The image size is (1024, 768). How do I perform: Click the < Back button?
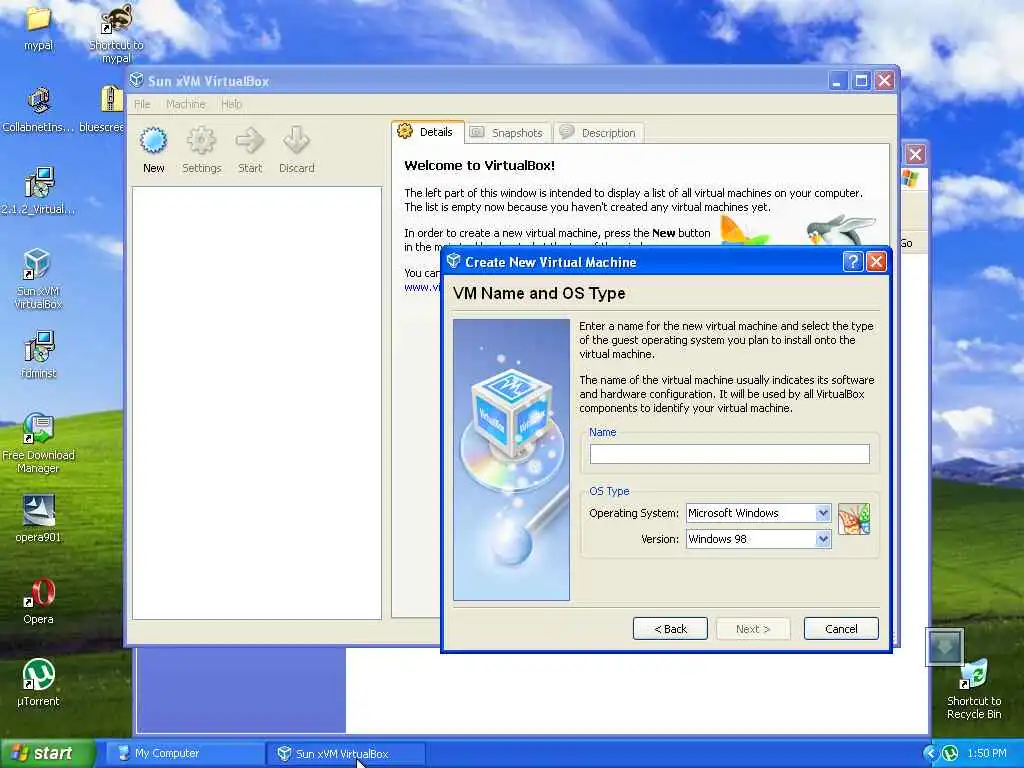pos(670,629)
